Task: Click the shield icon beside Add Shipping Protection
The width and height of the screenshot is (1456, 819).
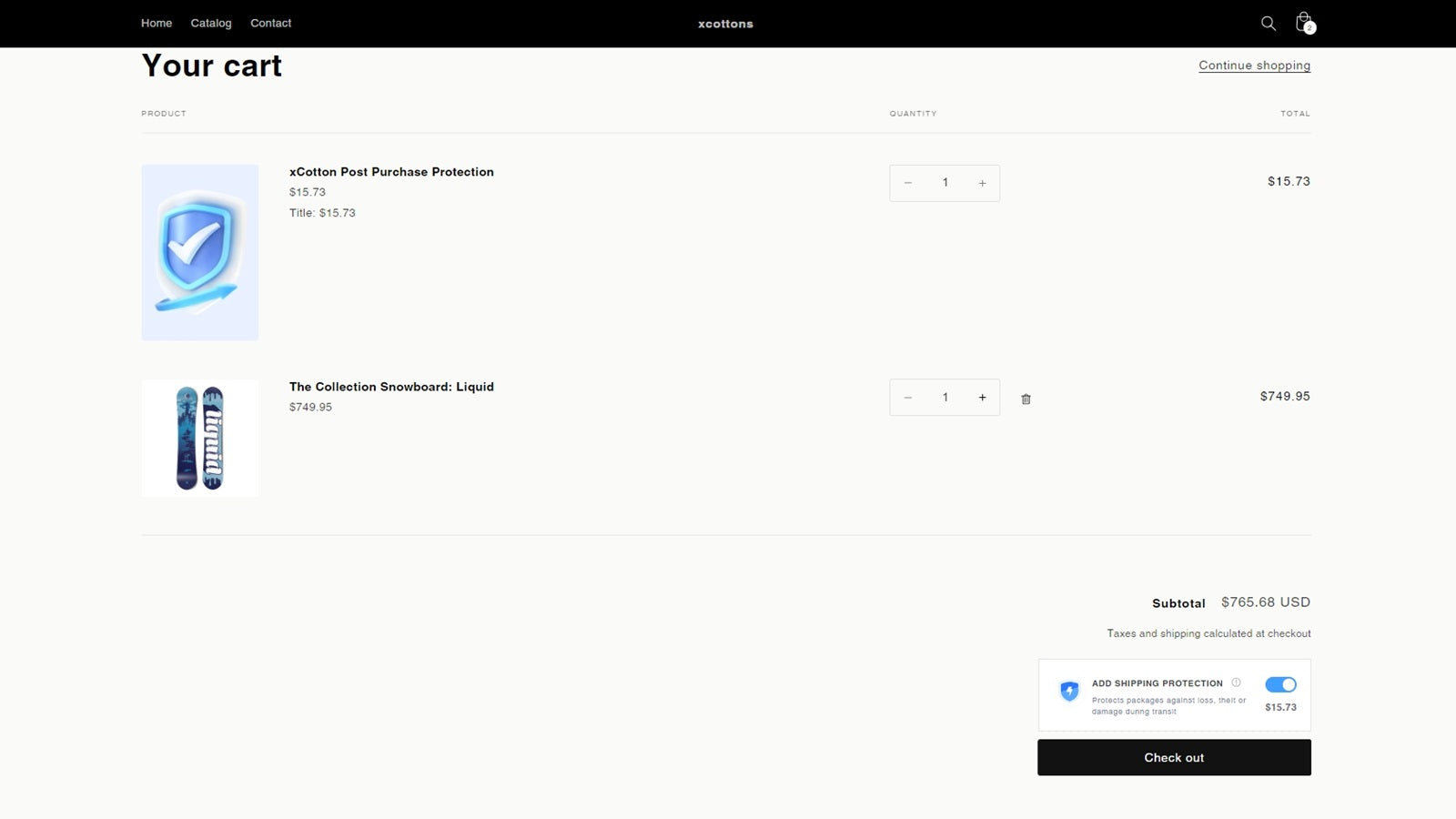Action: point(1069,692)
